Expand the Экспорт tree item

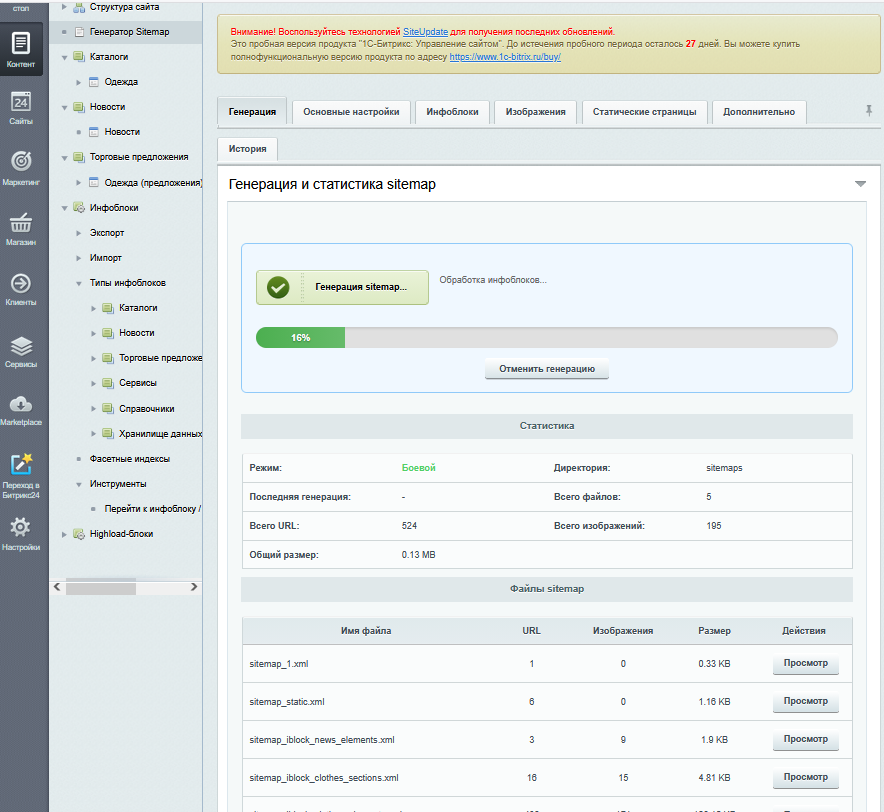[x=79, y=233]
